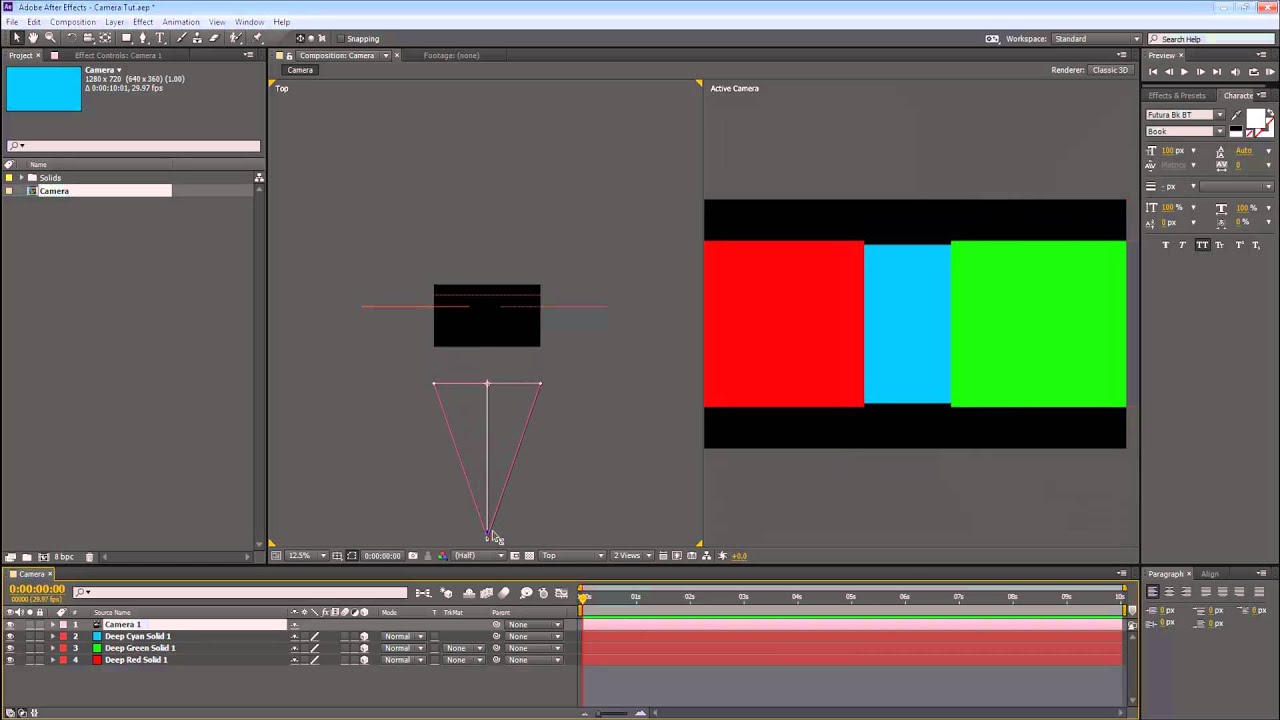The image size is (1280, 720).
Task: Open Search Help field
Action: point(1210,38)
